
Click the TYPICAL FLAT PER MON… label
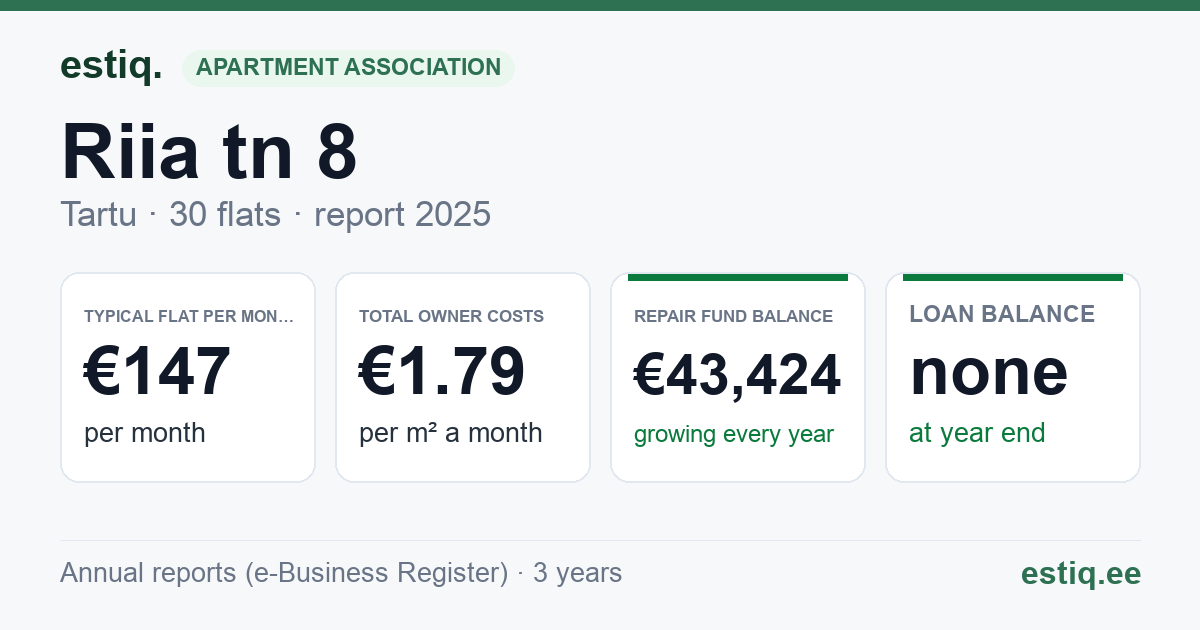[x=189, y=317]
